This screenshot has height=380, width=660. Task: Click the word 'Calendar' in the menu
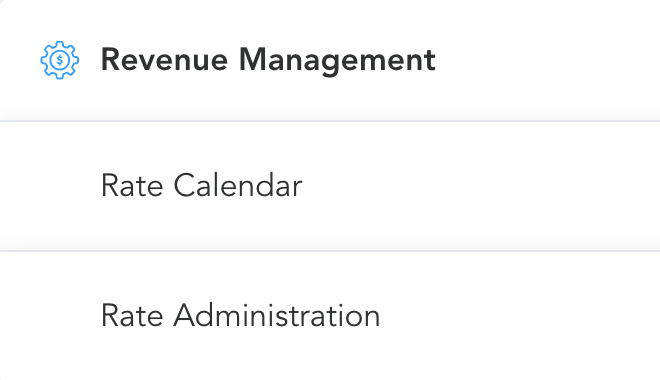coord(238,186)
